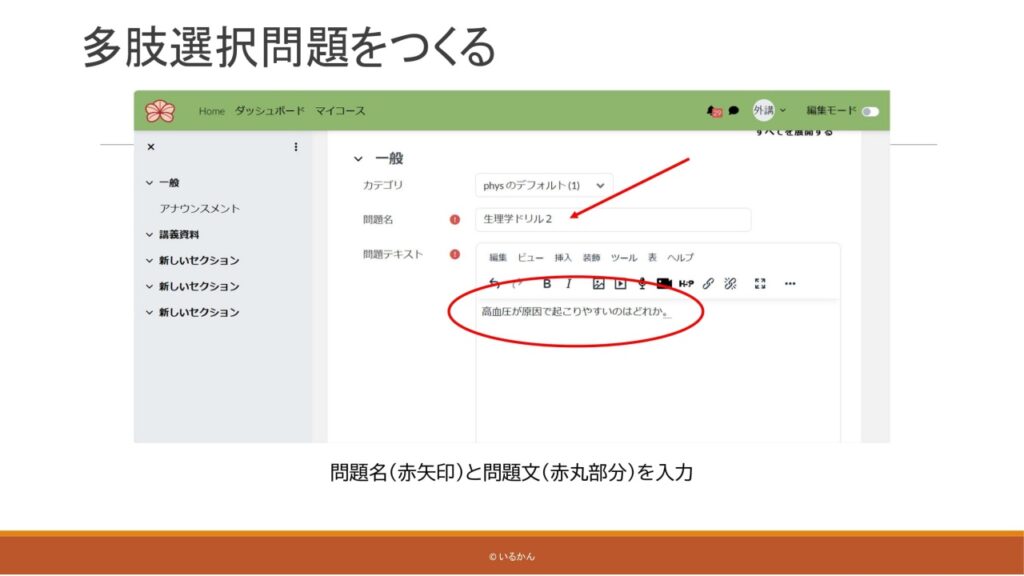1024x576 pixels.
Task: Click the insert image icon
Action: tap(598, 283)
